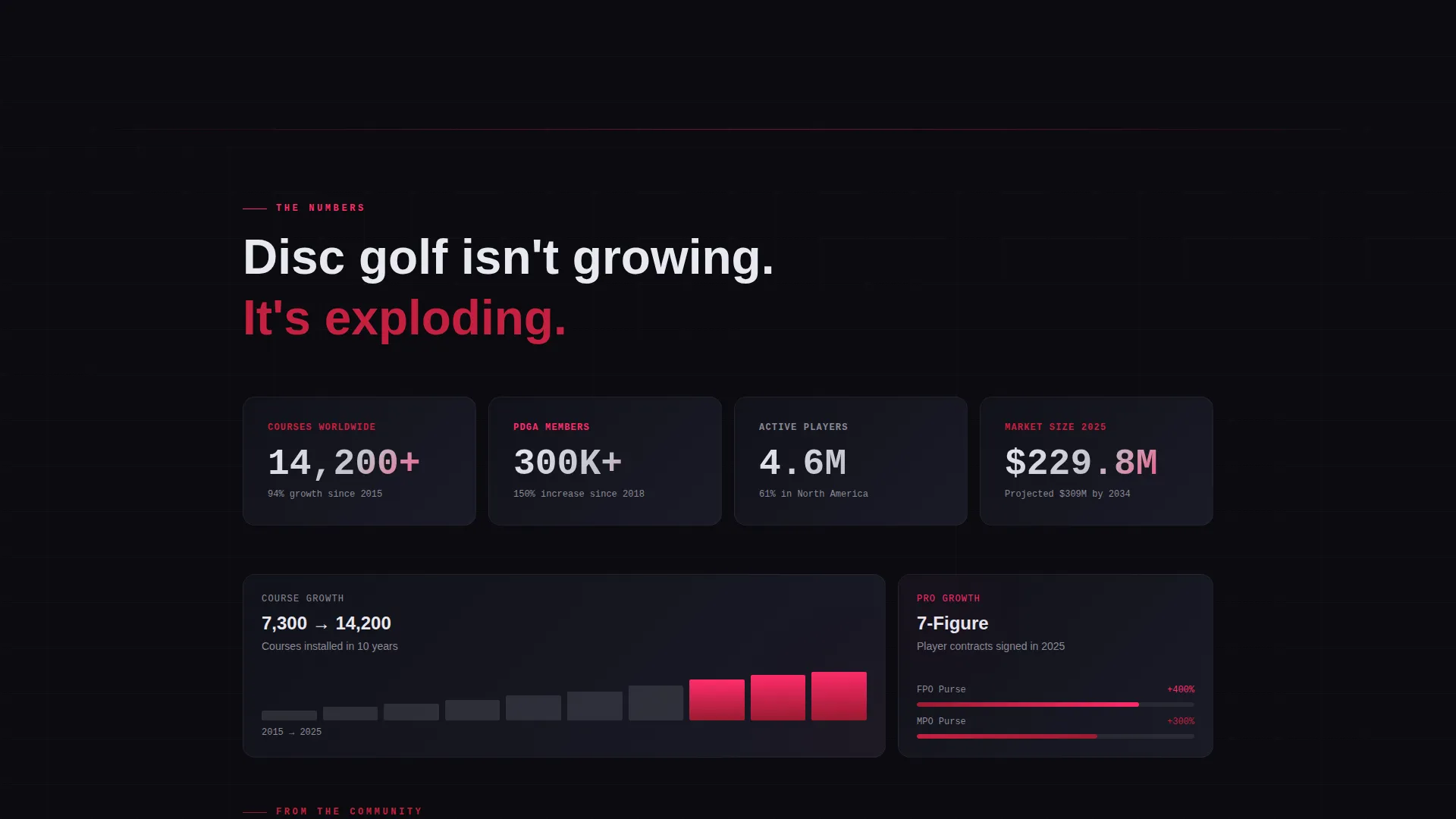The height and width of the screenshot is (819, 1456).
Task: Click the 'FPO Purse' label
Action: 941,689
